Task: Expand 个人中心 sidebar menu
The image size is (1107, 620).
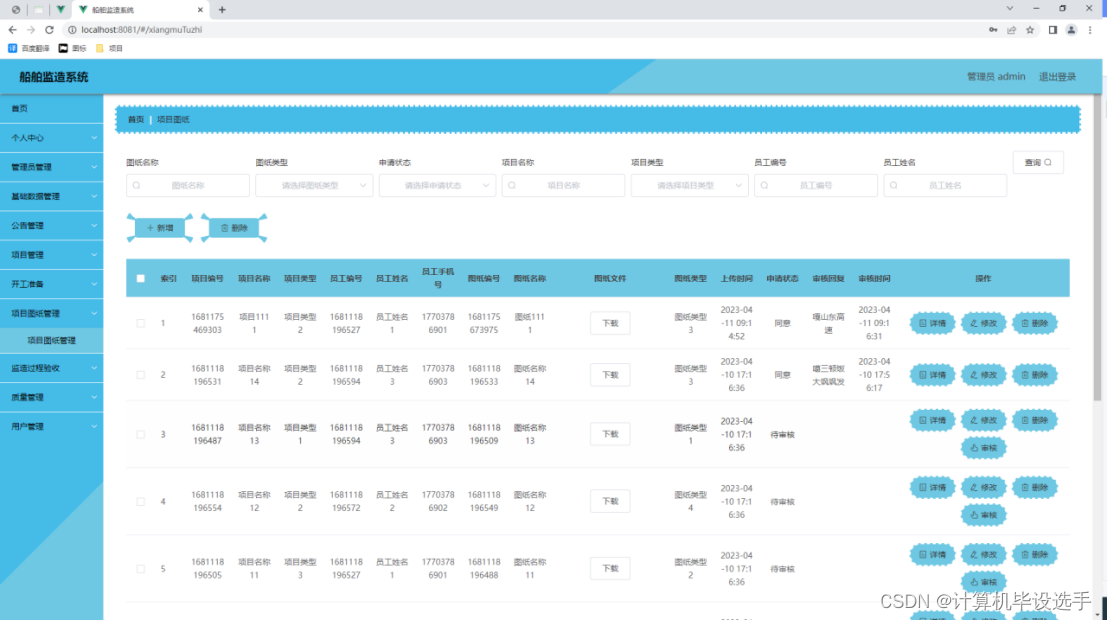Action: point(52,138)
